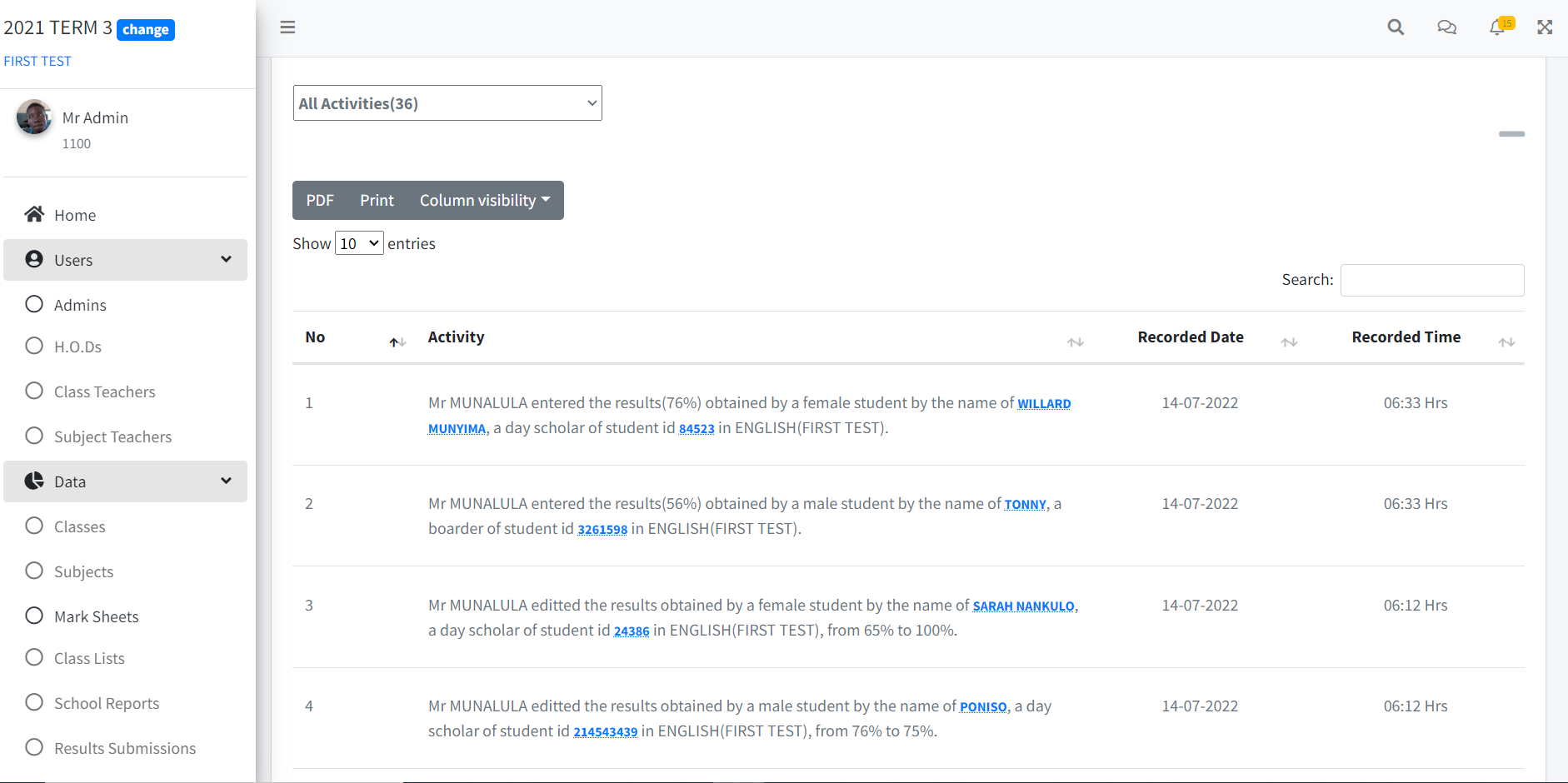1568x783 pixels.
Task: Click inside the Search field
Action: [1431, 280]
